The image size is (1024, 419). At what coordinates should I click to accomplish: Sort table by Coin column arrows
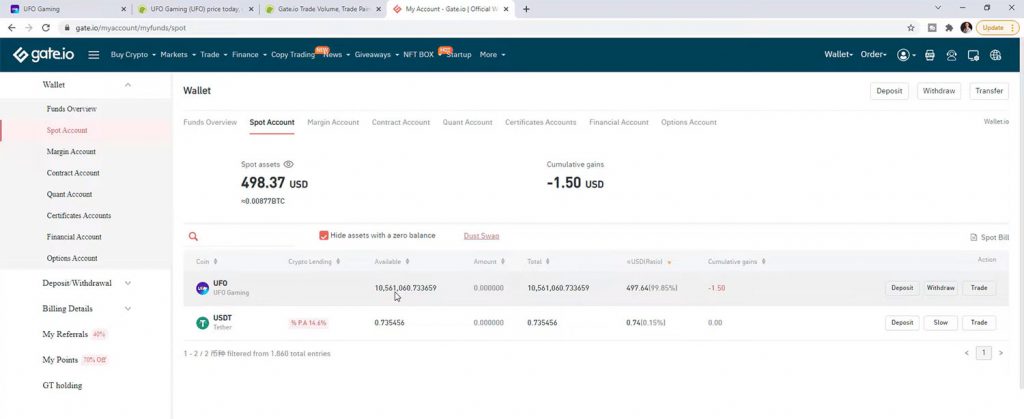click(216, 262)
